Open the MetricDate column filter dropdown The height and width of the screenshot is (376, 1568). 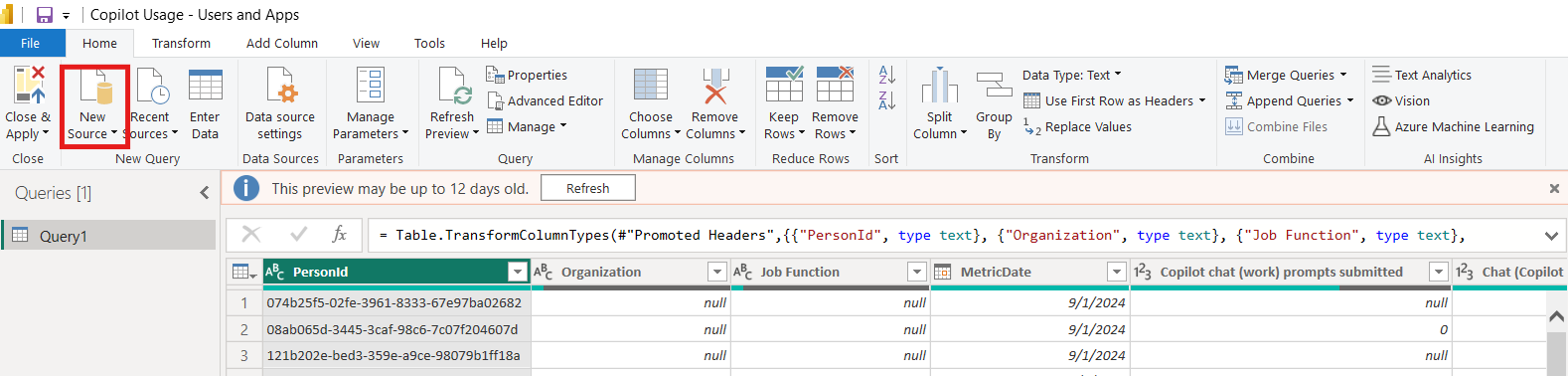click(x=1117, y=272)
